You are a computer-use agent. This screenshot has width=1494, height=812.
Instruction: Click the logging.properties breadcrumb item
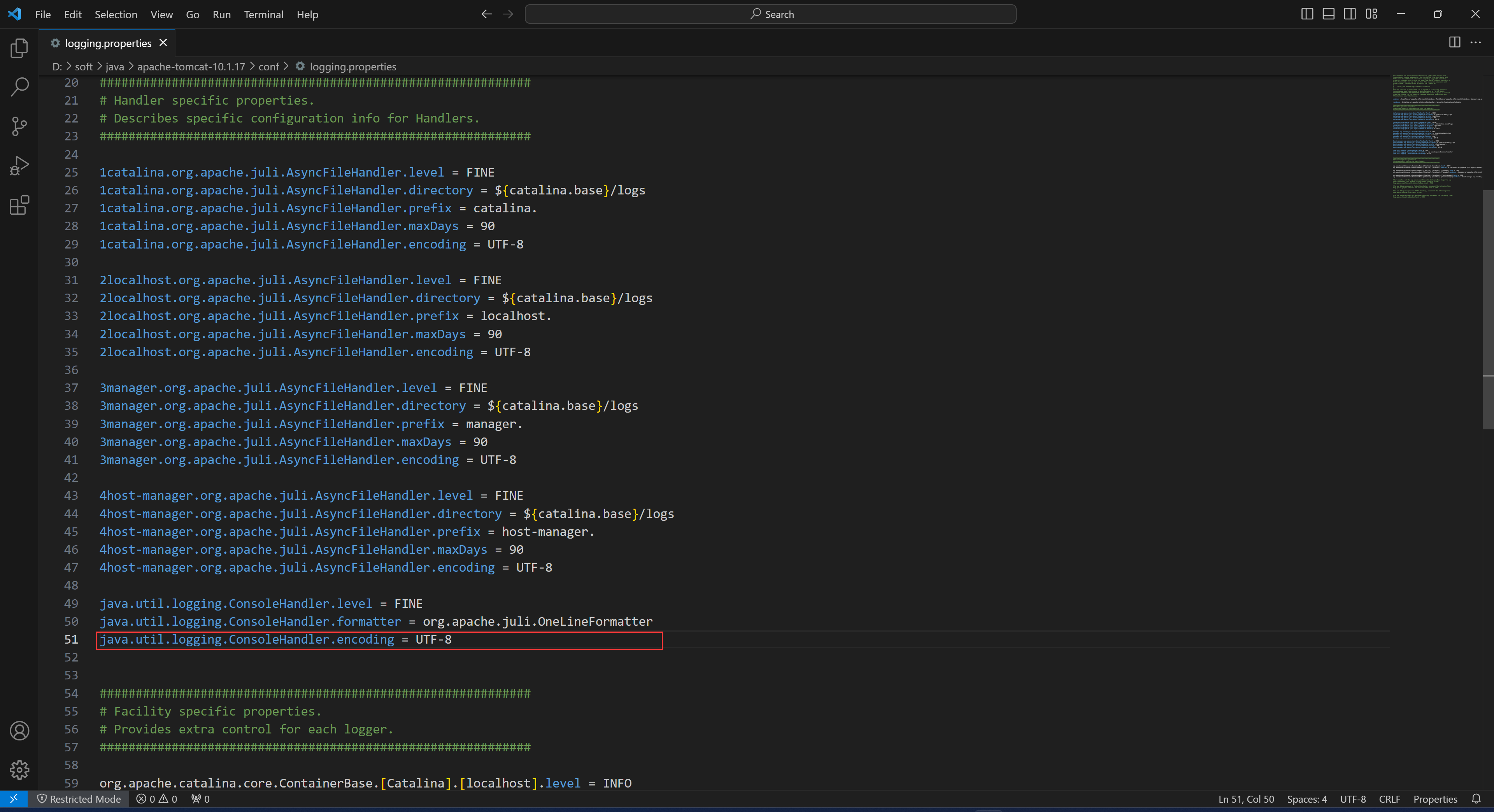(346, 66)
